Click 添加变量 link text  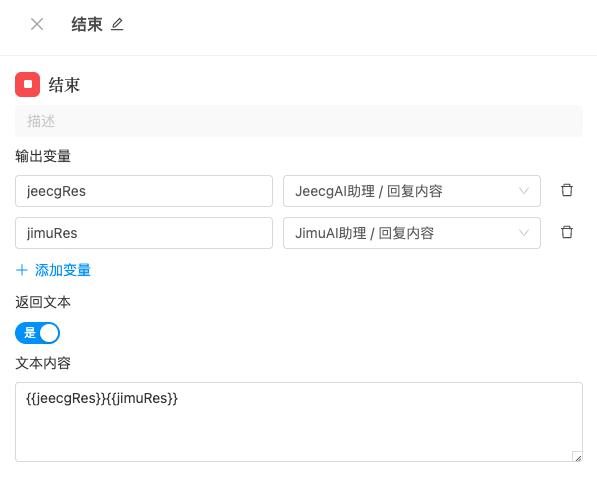pos(63,270)
